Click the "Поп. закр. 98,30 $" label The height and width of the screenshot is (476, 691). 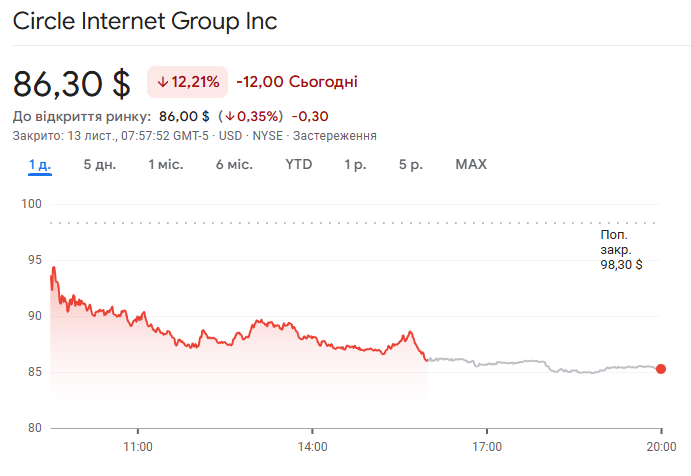[615, 249]
